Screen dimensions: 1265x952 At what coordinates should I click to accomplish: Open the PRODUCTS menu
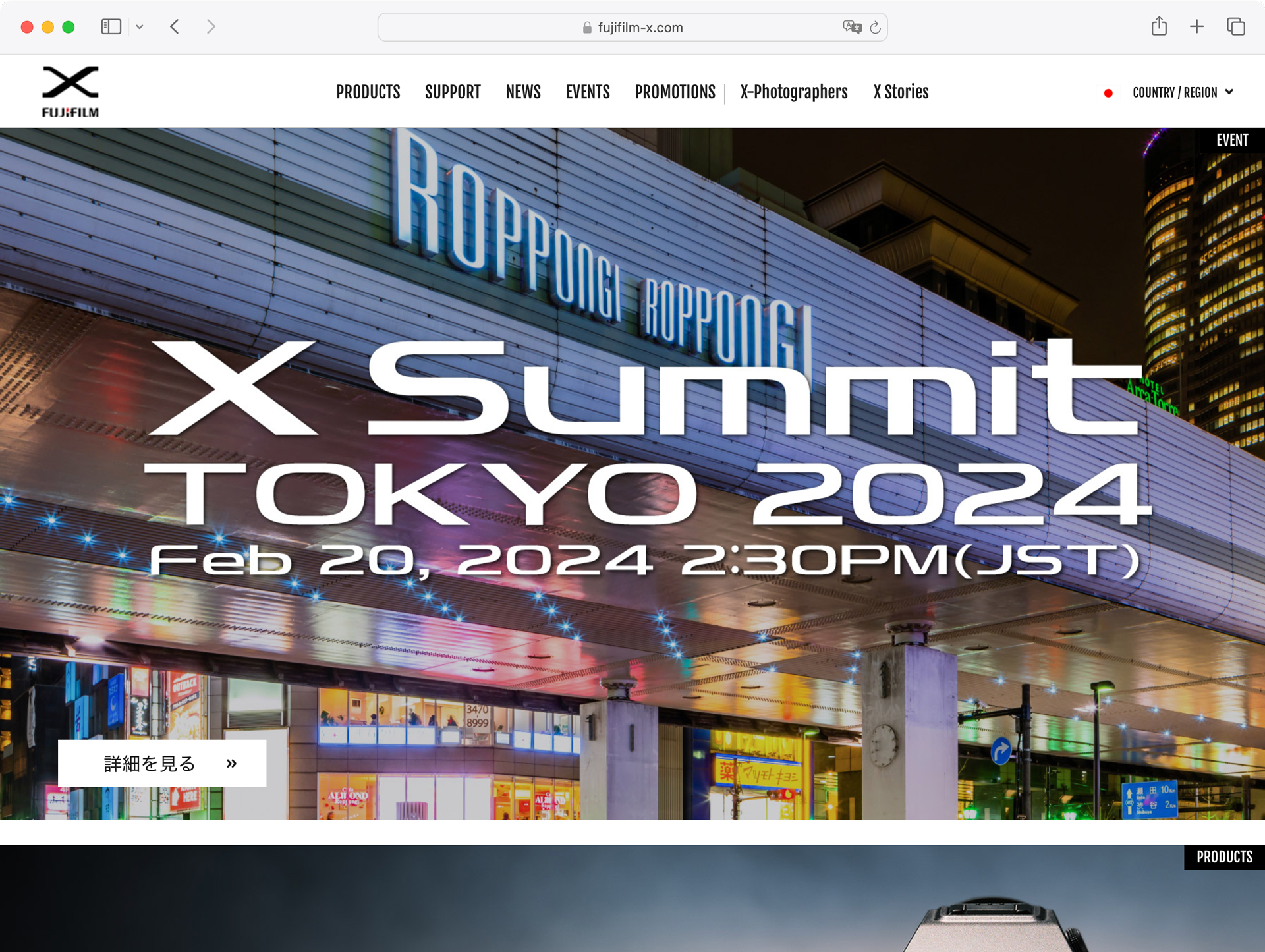368,92
